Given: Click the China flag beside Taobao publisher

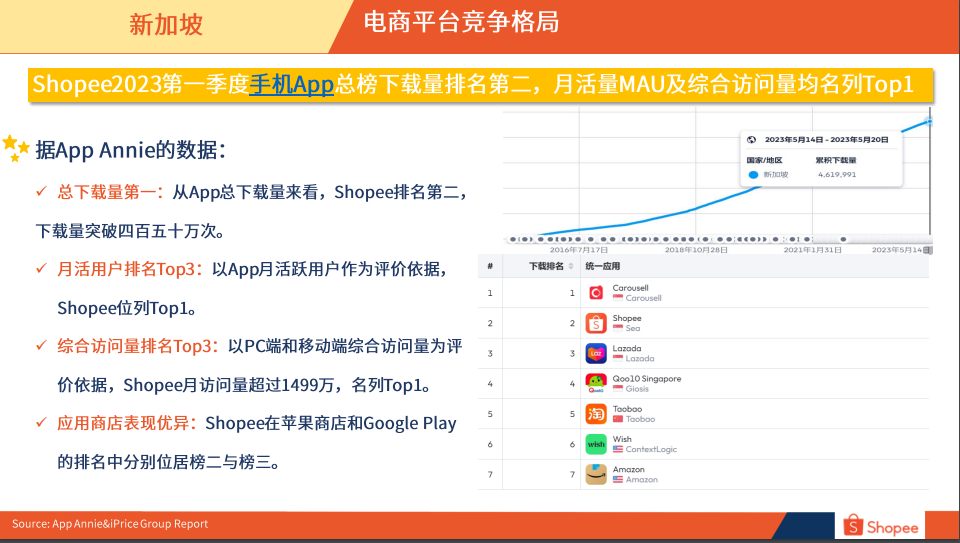Looking at the screenshot, I should tap(618, 419).
